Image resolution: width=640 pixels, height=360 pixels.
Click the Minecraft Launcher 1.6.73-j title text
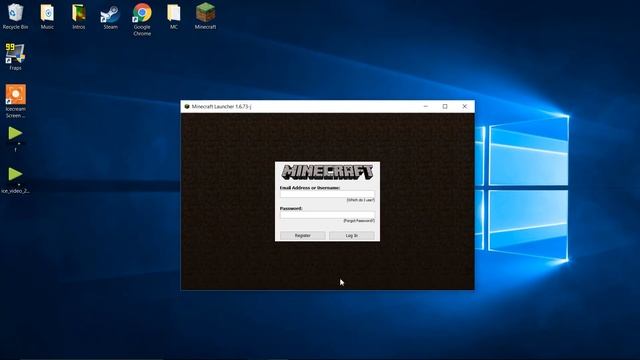pyautogui.click(x=221, y=107)
